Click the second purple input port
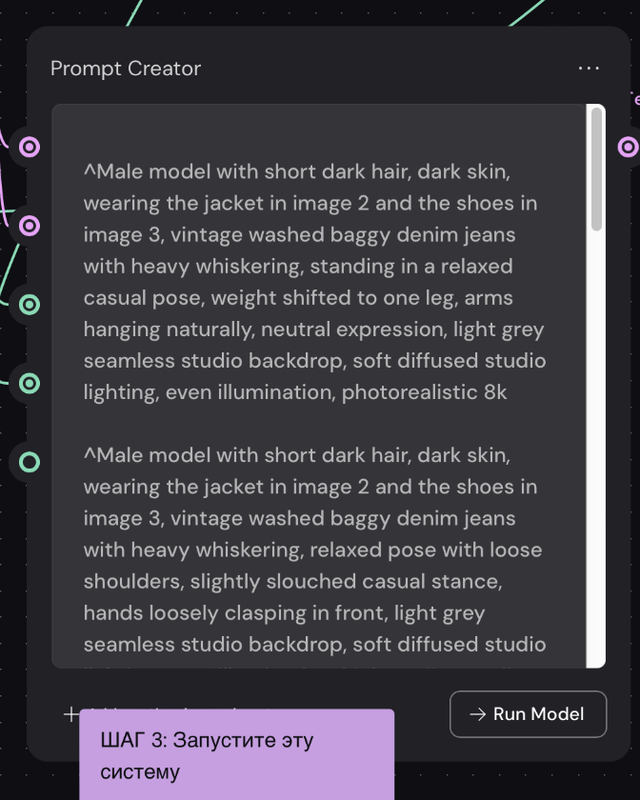Viewport: 640px width, 800px height. click(x=30, y=226)
